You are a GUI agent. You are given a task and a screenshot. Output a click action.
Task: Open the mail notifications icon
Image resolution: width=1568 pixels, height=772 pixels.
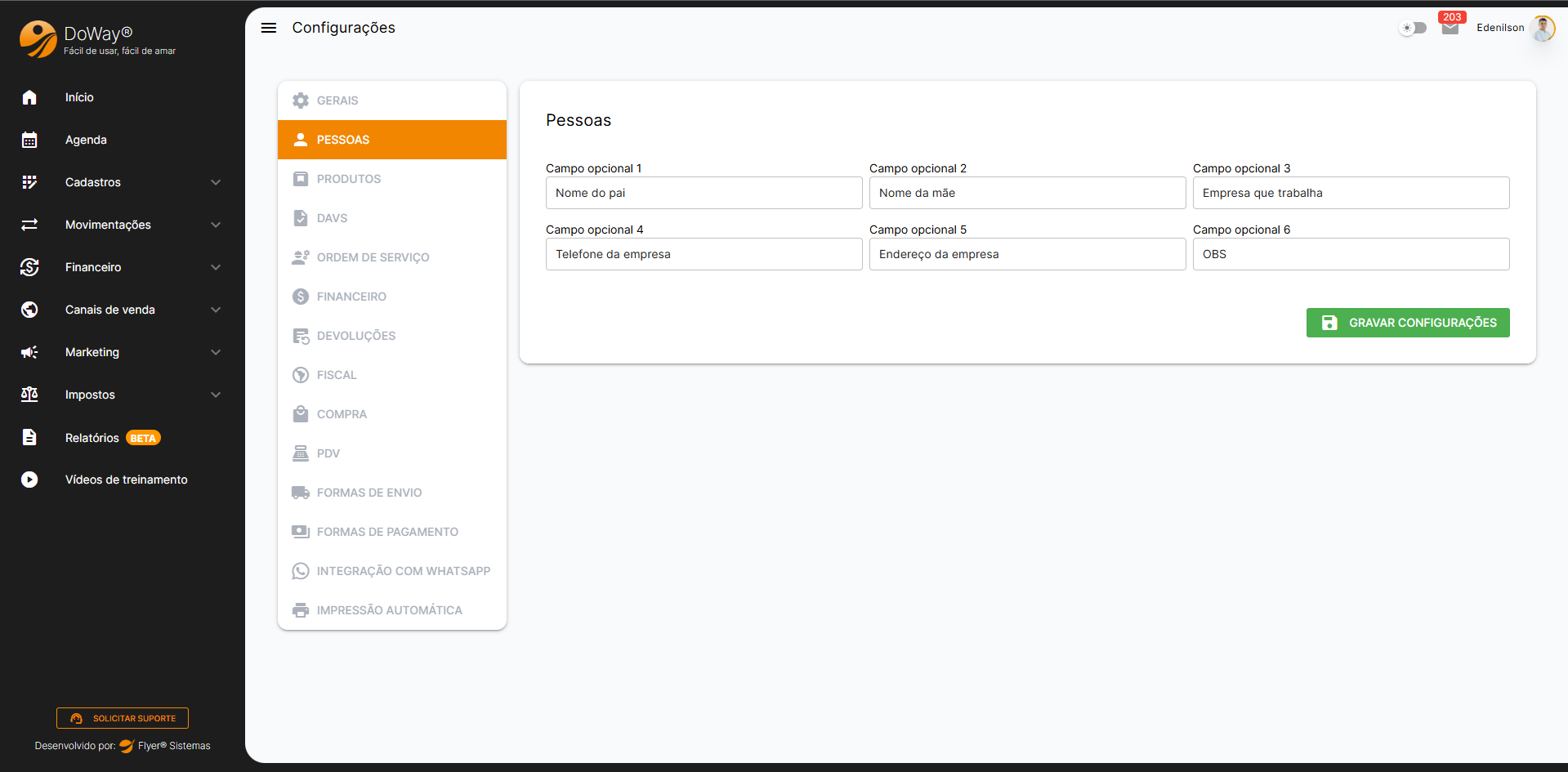click(1450, 28)
